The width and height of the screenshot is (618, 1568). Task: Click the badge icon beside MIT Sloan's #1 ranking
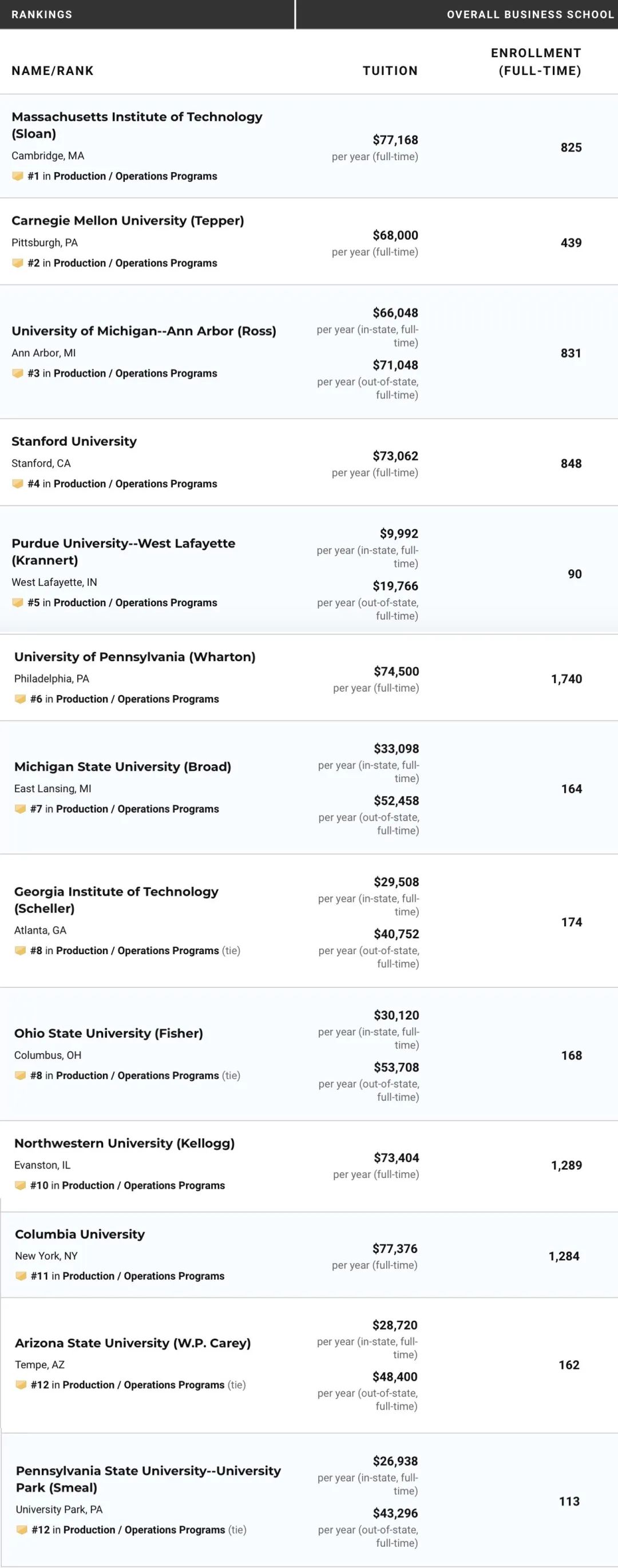pos(18,176)
